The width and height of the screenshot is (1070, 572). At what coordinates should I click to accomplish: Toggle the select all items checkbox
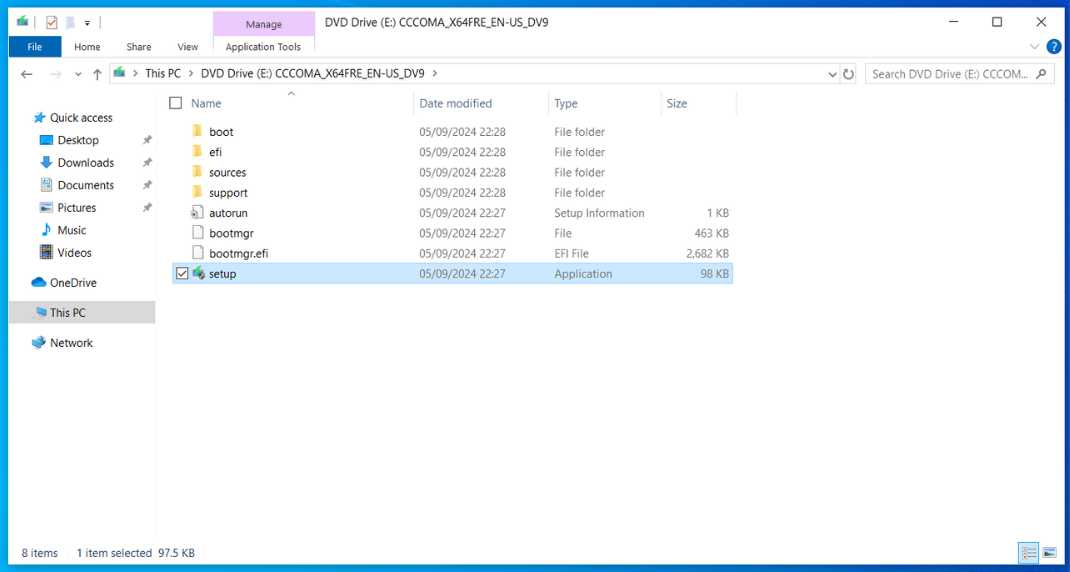point(176,103)
